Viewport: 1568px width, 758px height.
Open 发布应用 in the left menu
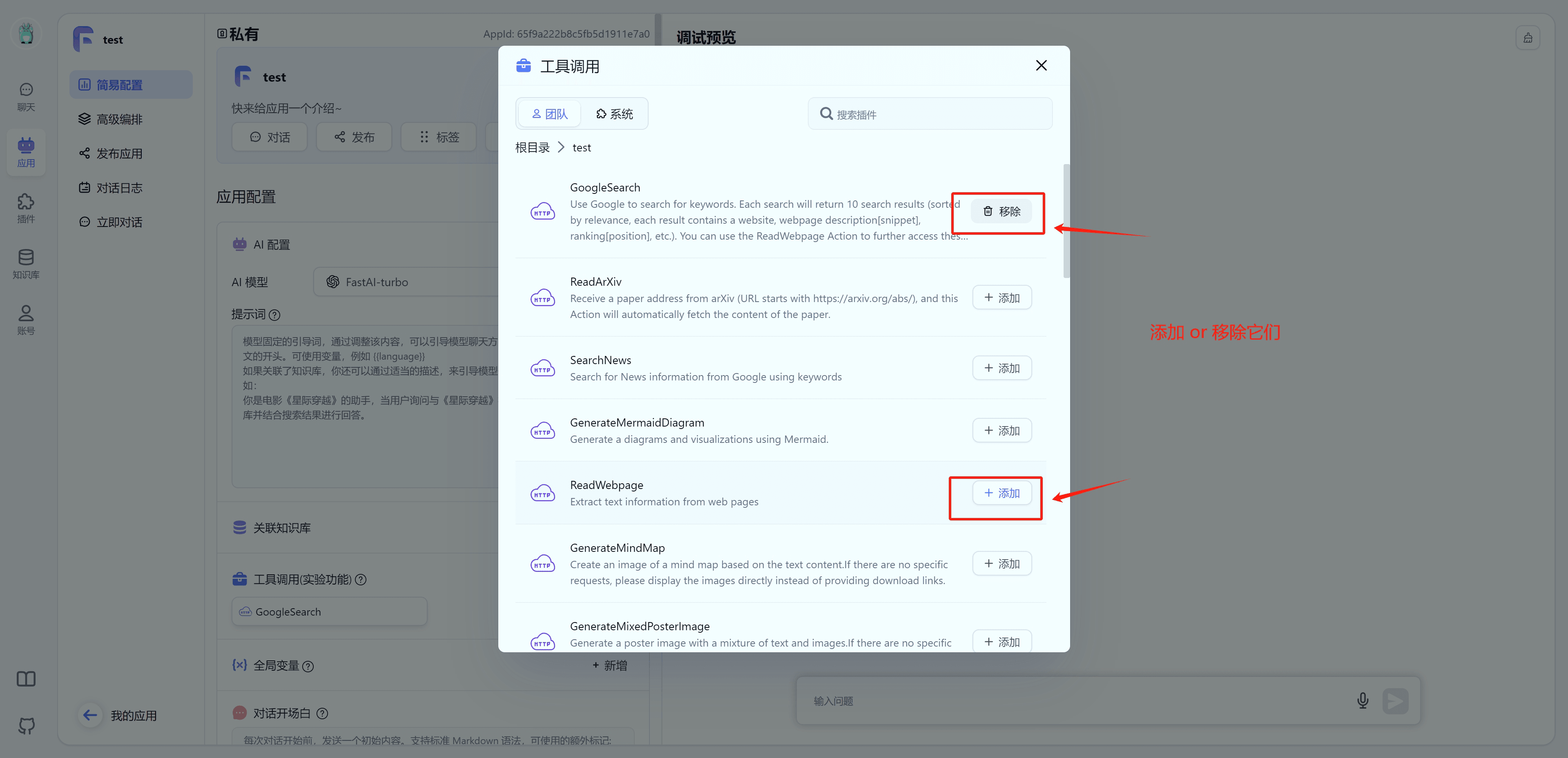tap(119, 153)
